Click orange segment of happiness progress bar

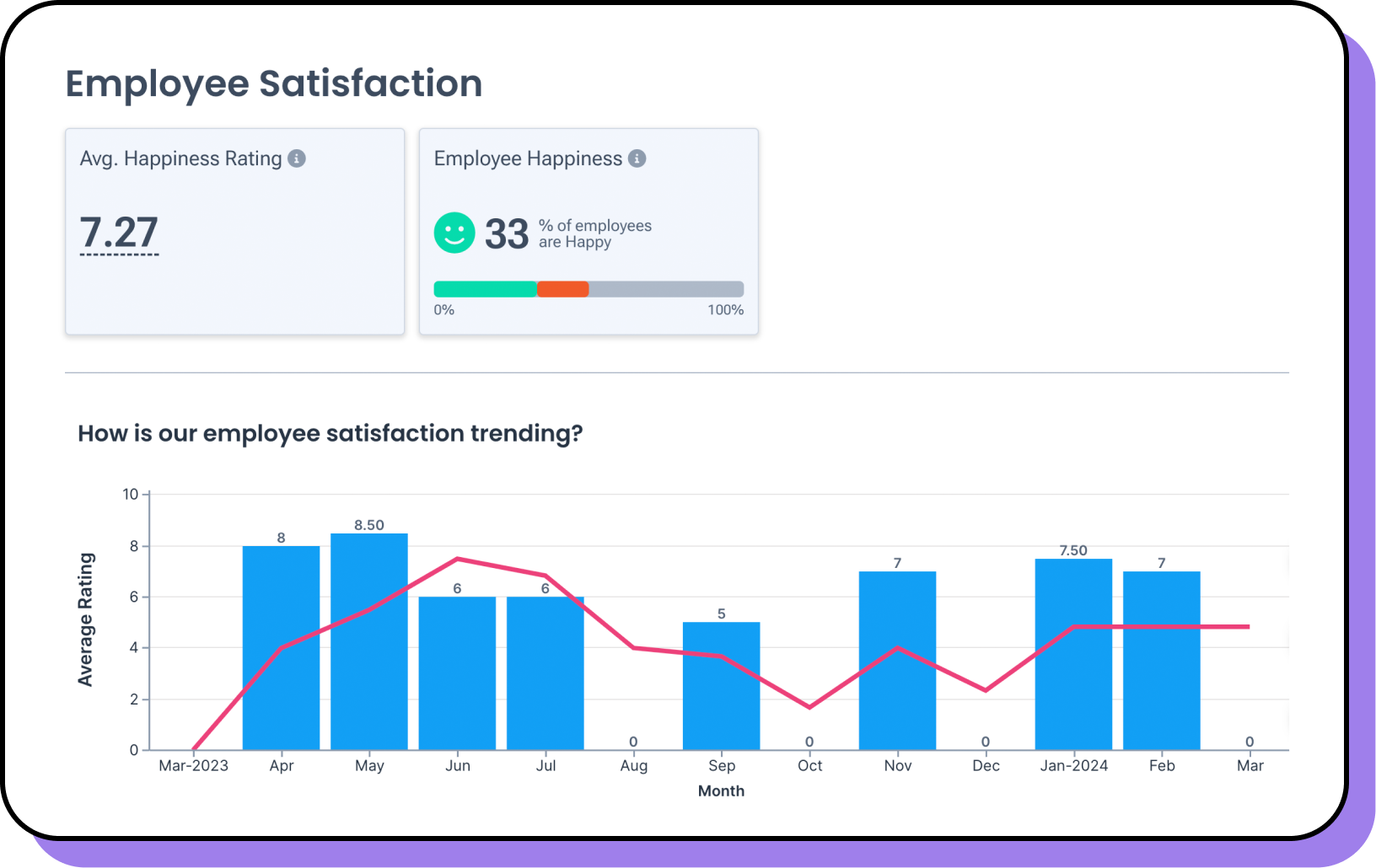tap(562, 289)
